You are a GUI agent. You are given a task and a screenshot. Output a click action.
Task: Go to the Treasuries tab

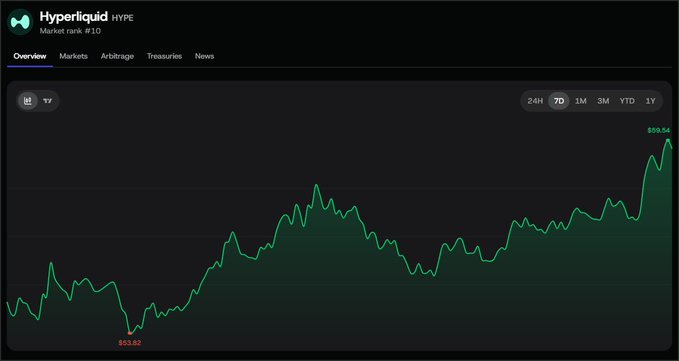165,56
